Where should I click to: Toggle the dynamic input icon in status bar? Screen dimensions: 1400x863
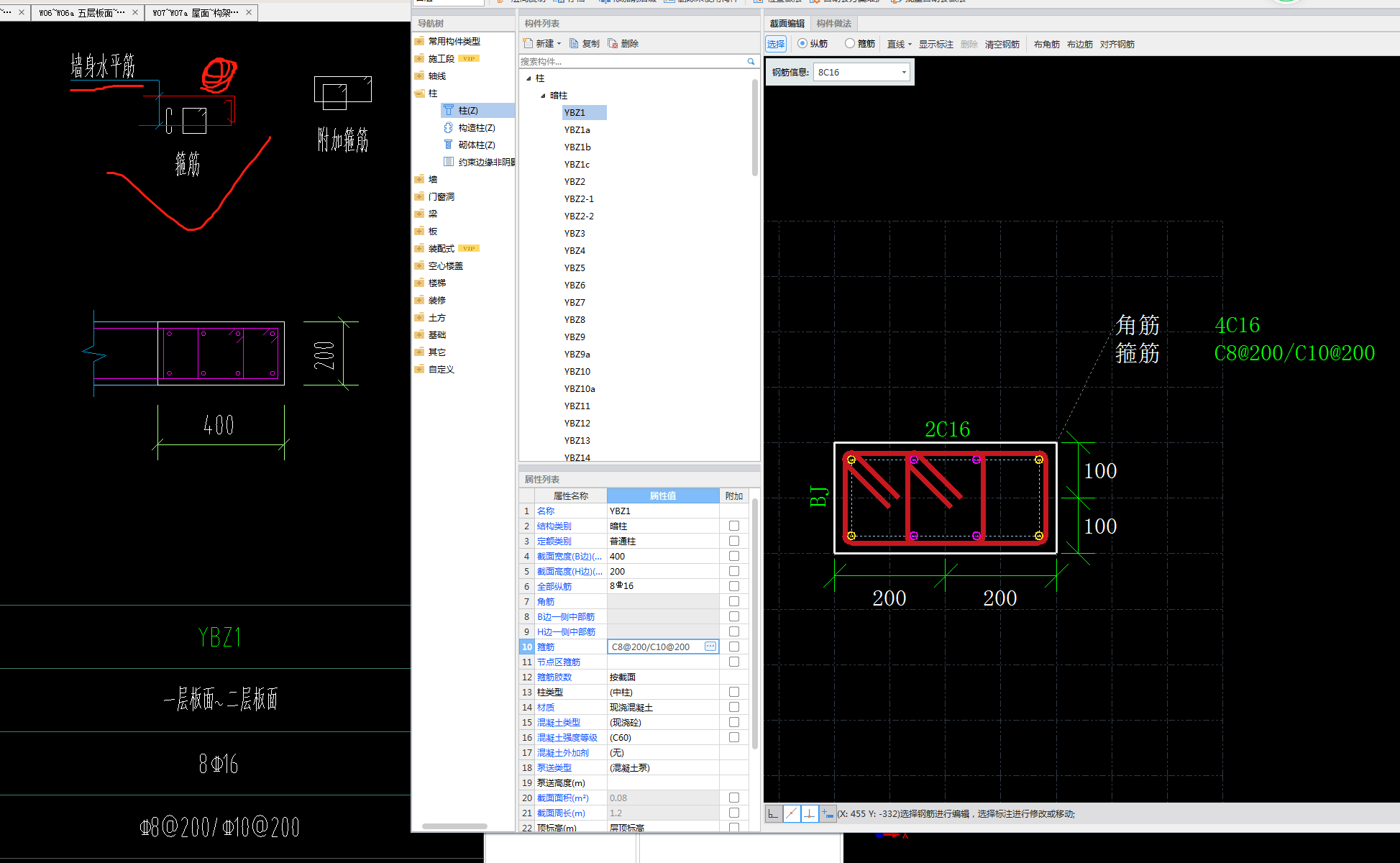[828, 813]
